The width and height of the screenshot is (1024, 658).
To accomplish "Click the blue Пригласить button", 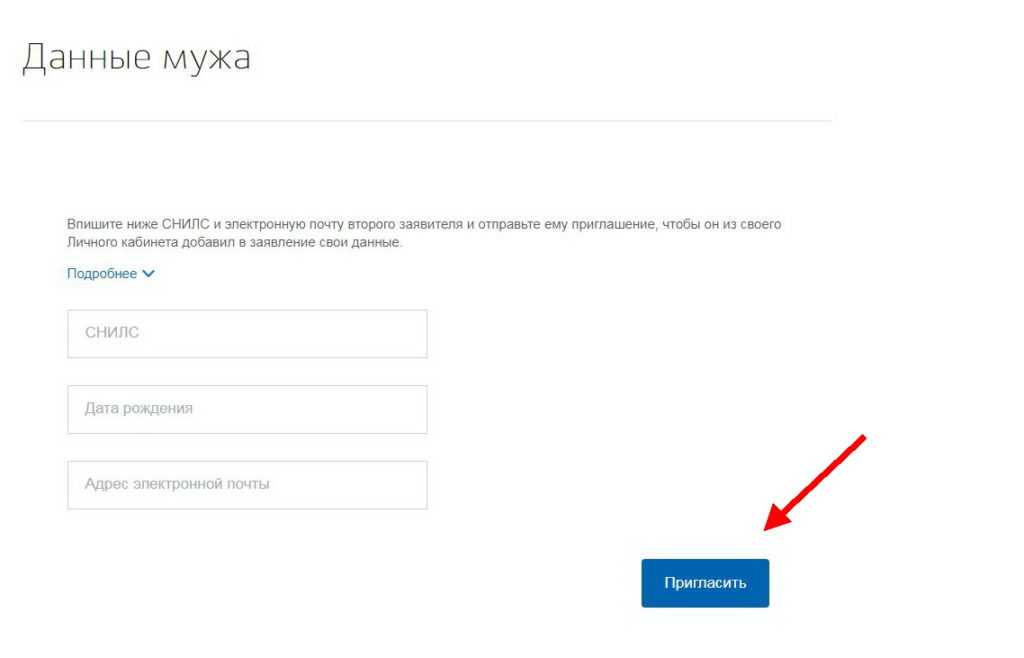I will (x=705, y=583).
